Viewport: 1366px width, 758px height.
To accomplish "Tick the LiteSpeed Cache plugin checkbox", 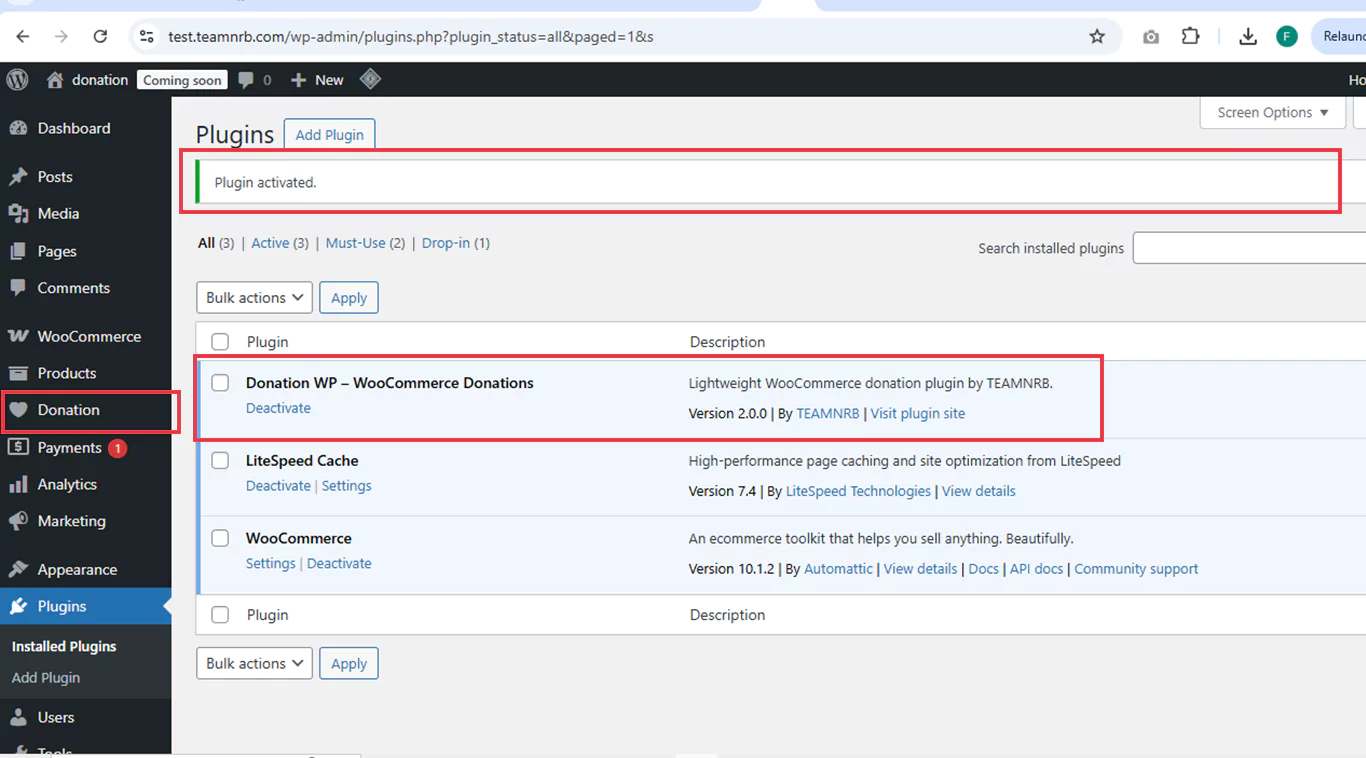I will pos(220,461).
